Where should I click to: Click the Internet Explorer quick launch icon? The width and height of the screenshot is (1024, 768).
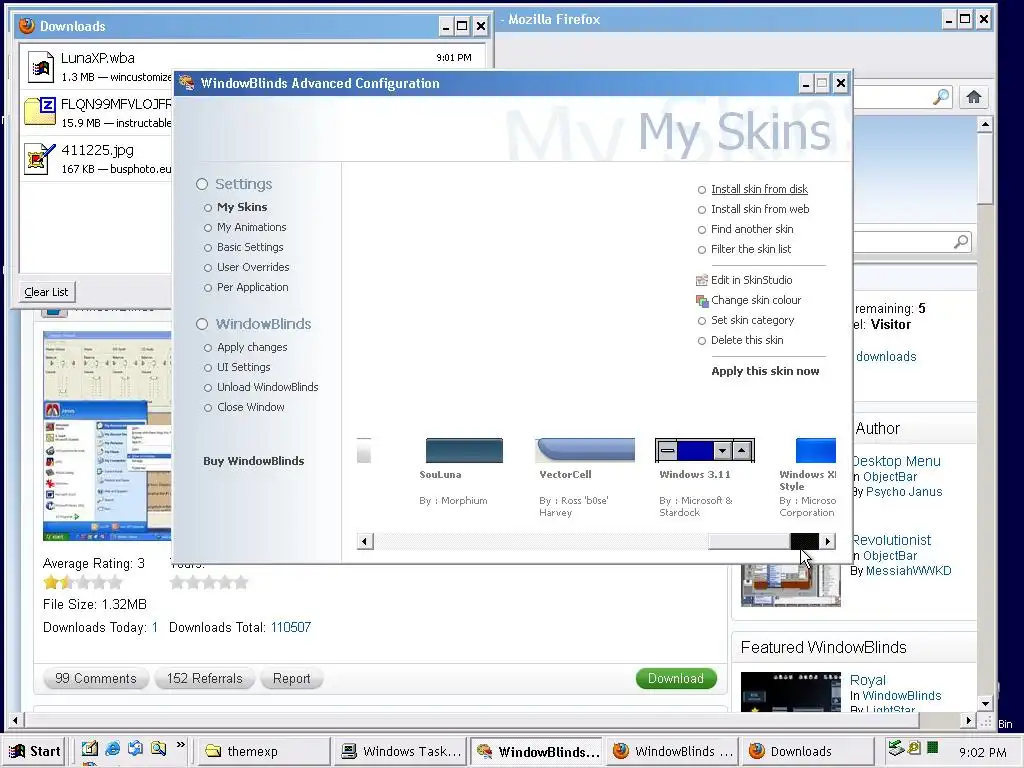click(x=112, y=748)
